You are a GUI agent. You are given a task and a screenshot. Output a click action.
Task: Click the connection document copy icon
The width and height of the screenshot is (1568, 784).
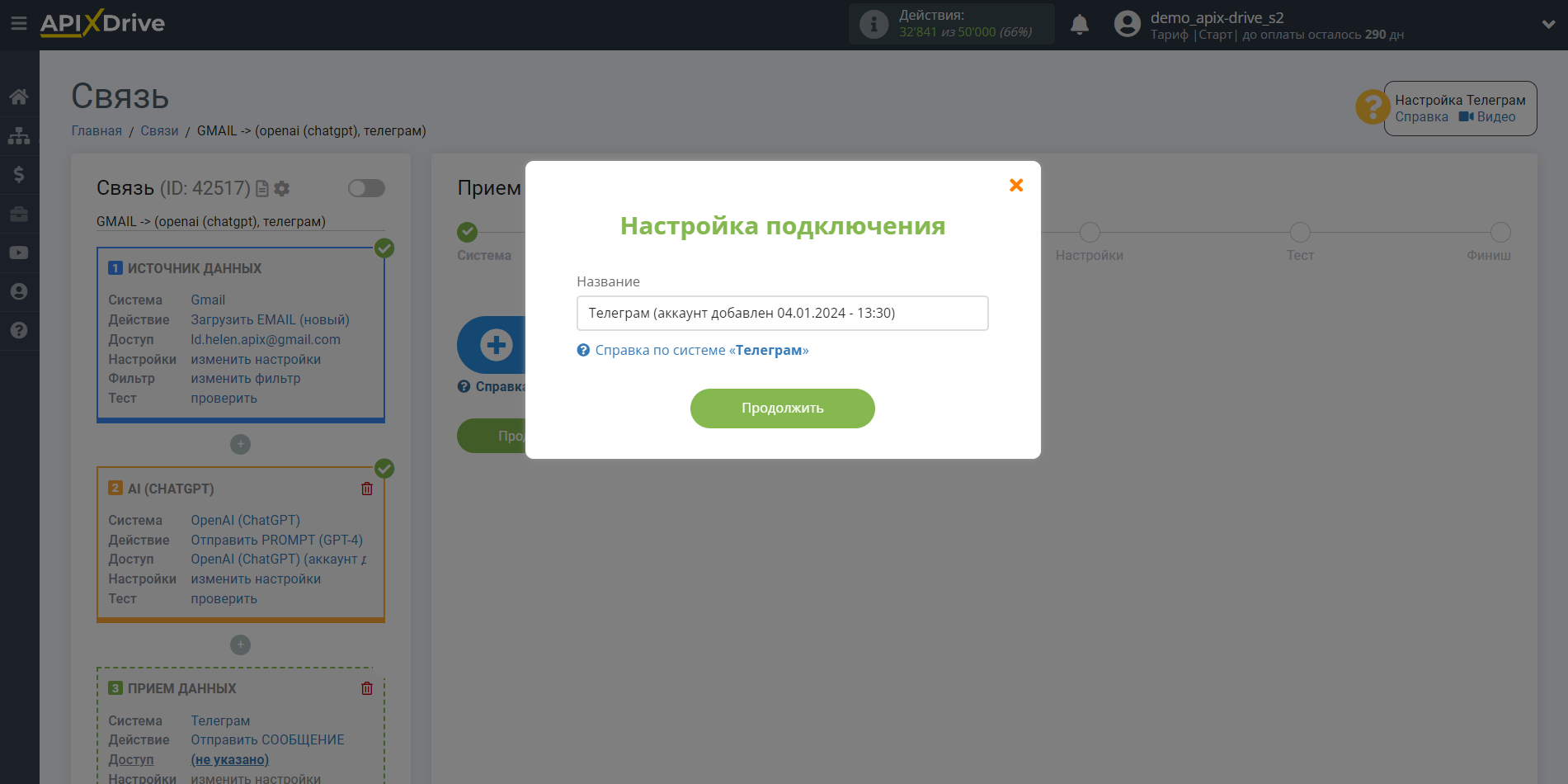point(262,189)
